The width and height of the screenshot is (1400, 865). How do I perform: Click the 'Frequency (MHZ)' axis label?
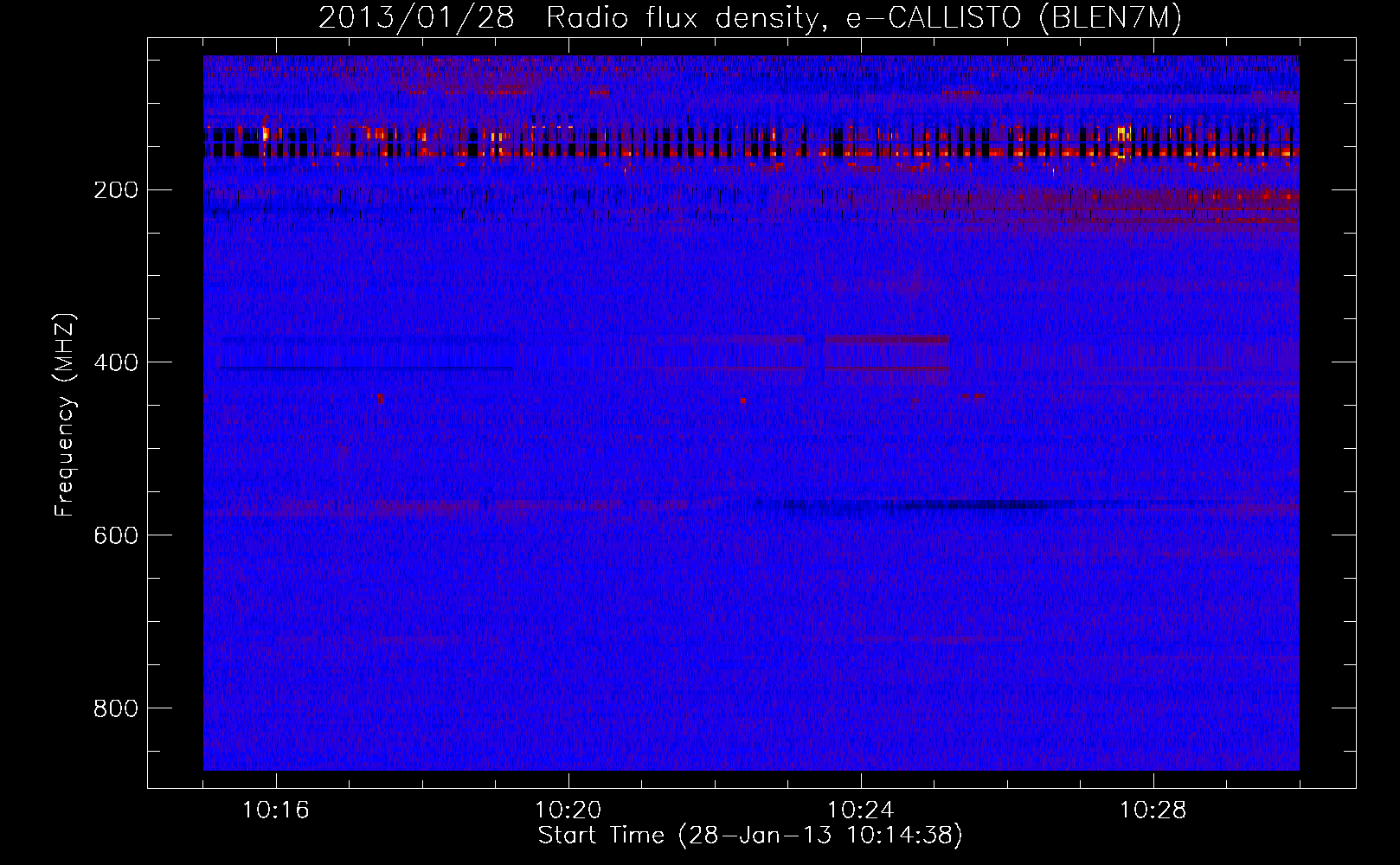pos(65,415)
